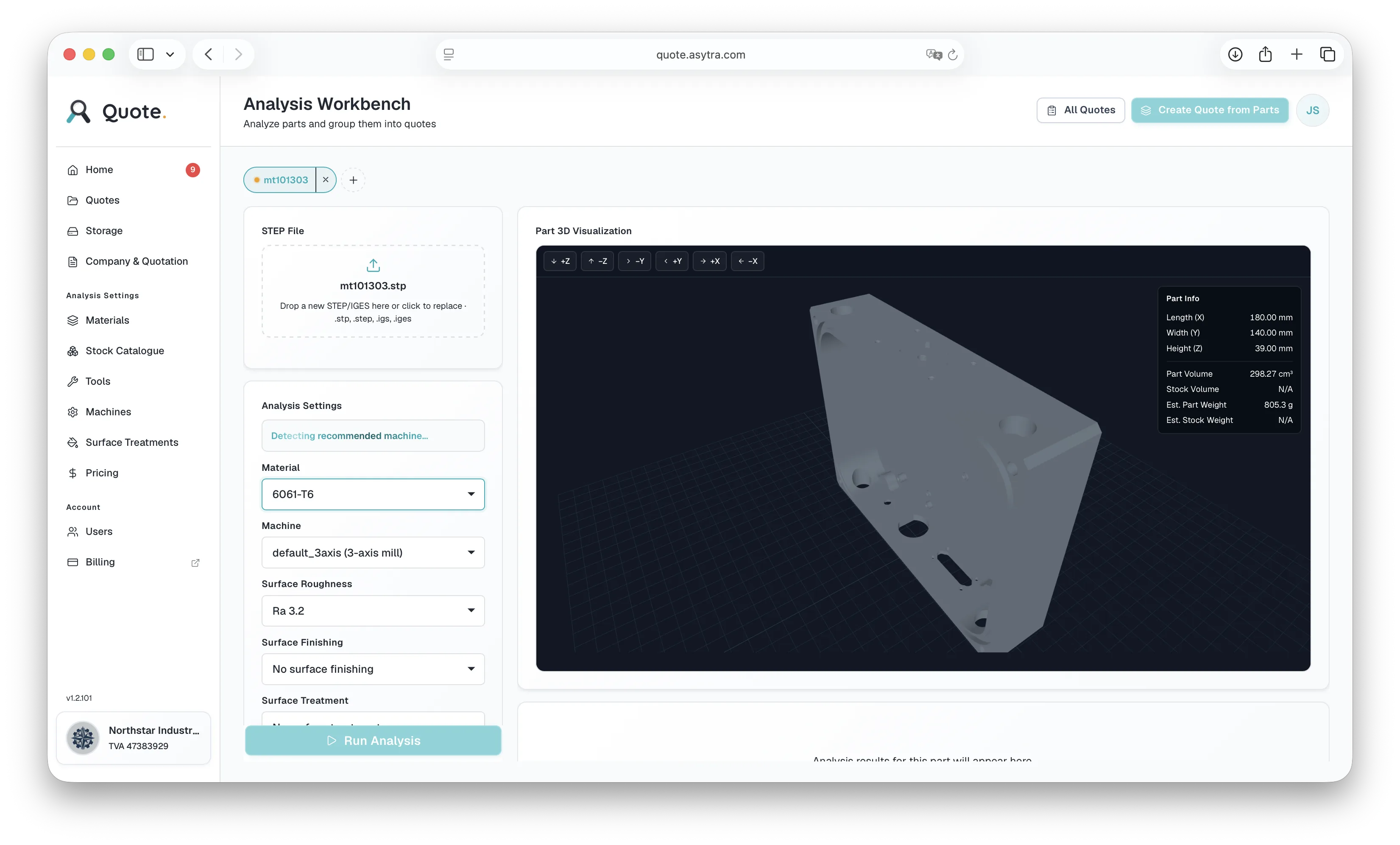Close the mt101303 tab
The image size is (1400, 845).
click(326, 180)
